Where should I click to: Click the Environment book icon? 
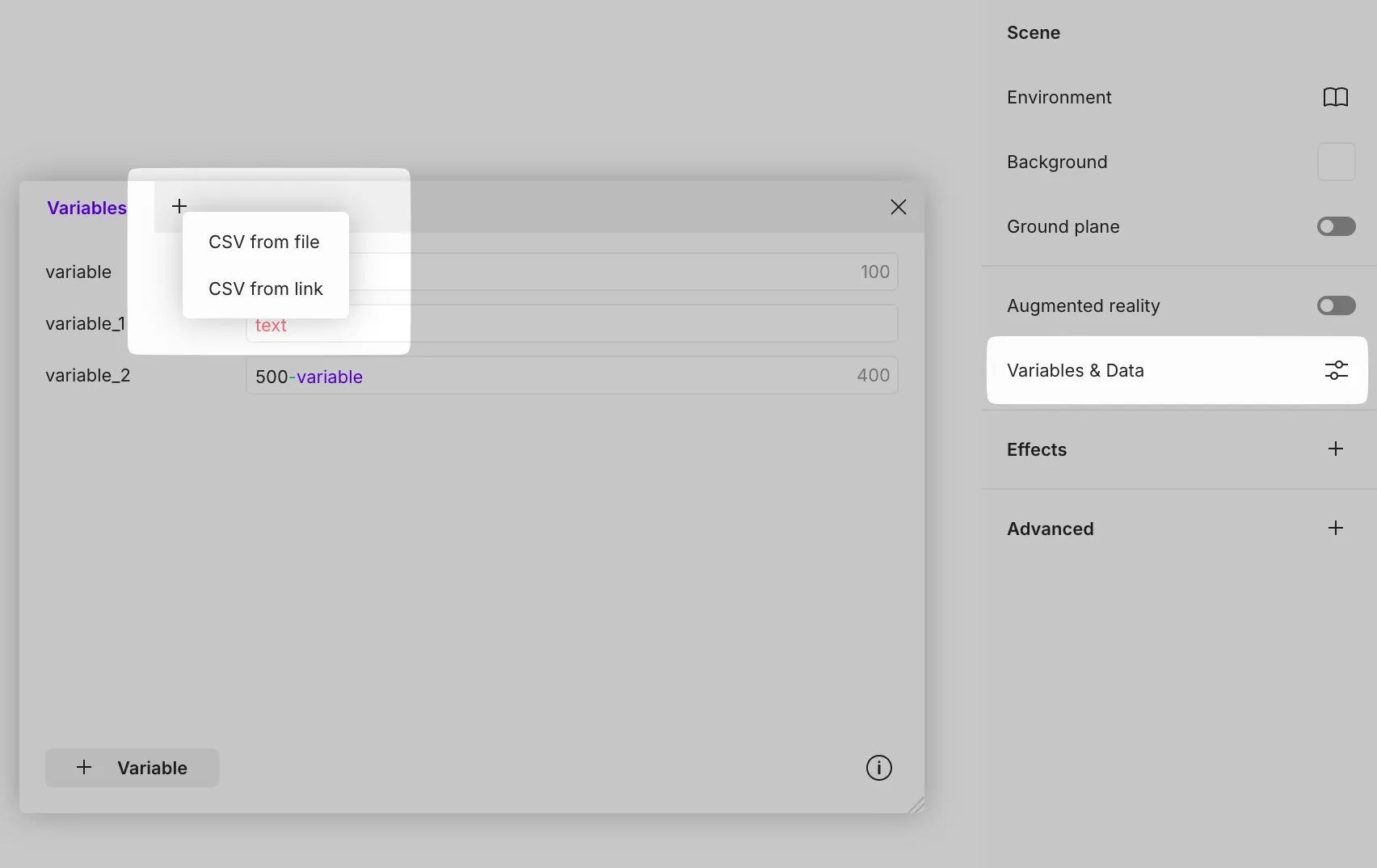coord(1335,97)
